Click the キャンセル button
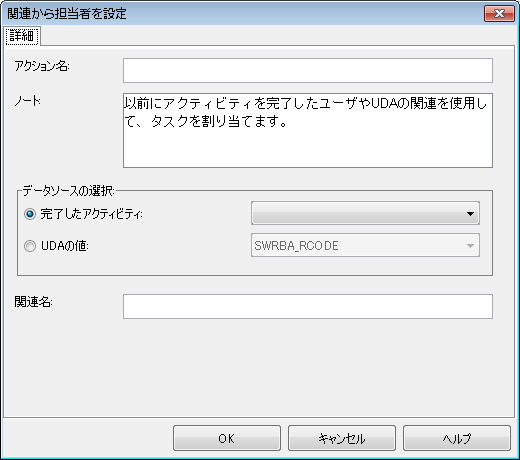 click(x=342, y=438)
